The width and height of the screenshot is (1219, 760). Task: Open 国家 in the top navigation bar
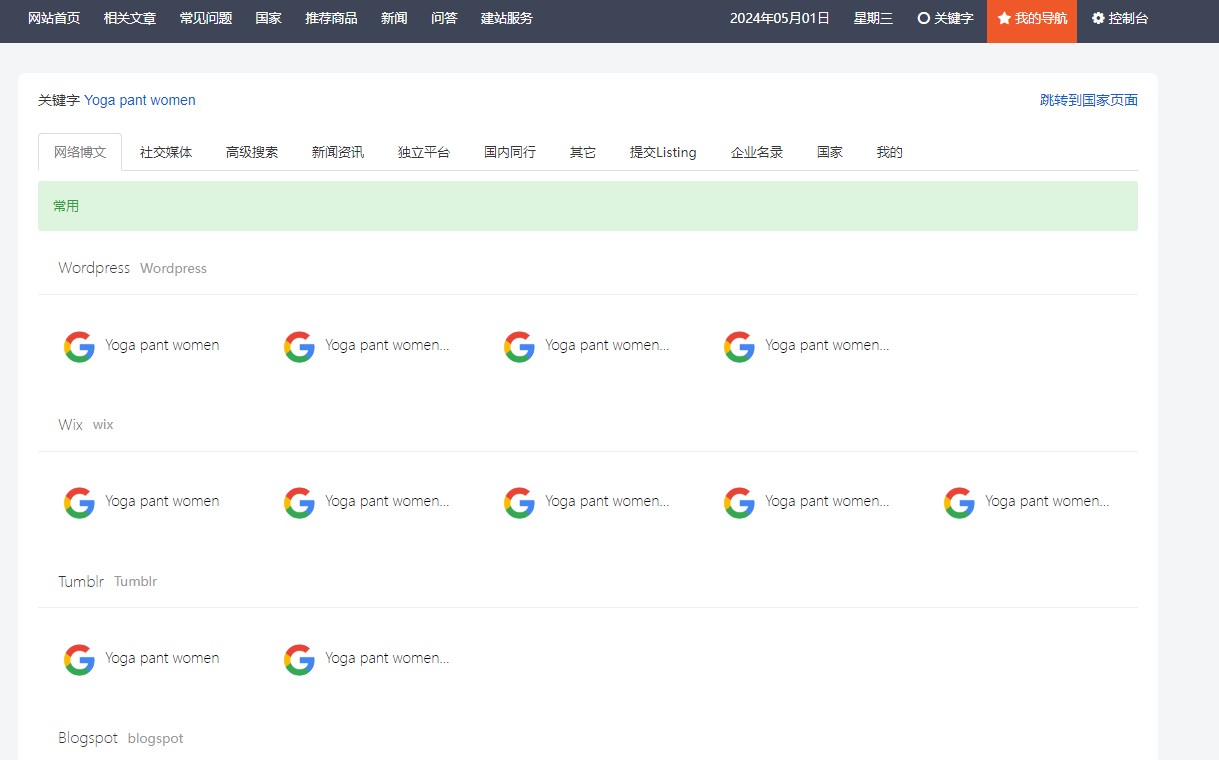point(269,18)
